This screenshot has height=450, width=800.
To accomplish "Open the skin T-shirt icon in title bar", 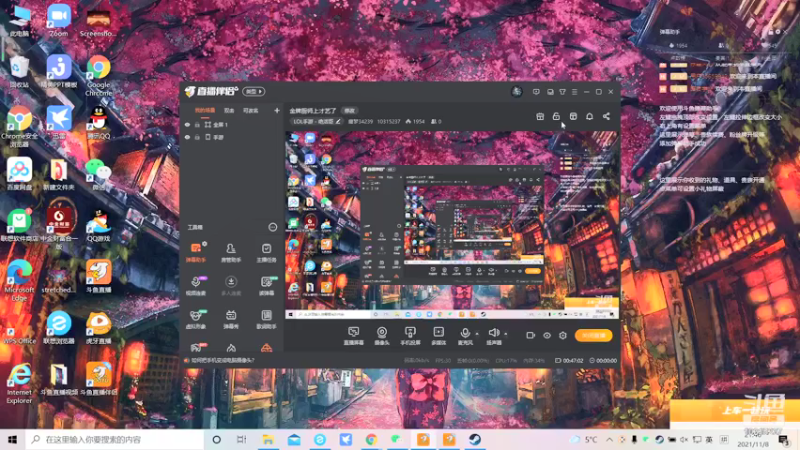I will click(x=562, y=92).
